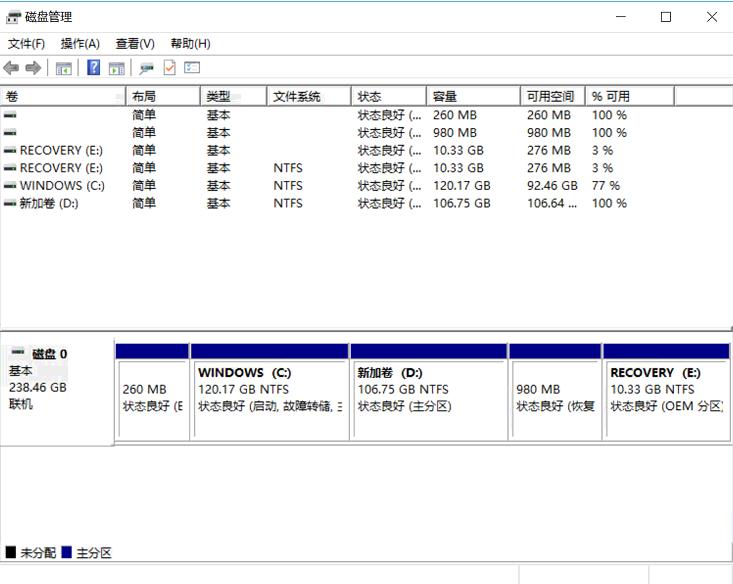This screenshot has height=584, width=733.
Task: Open the blue Help question-mark icon
Action: [x=93, y=68]
